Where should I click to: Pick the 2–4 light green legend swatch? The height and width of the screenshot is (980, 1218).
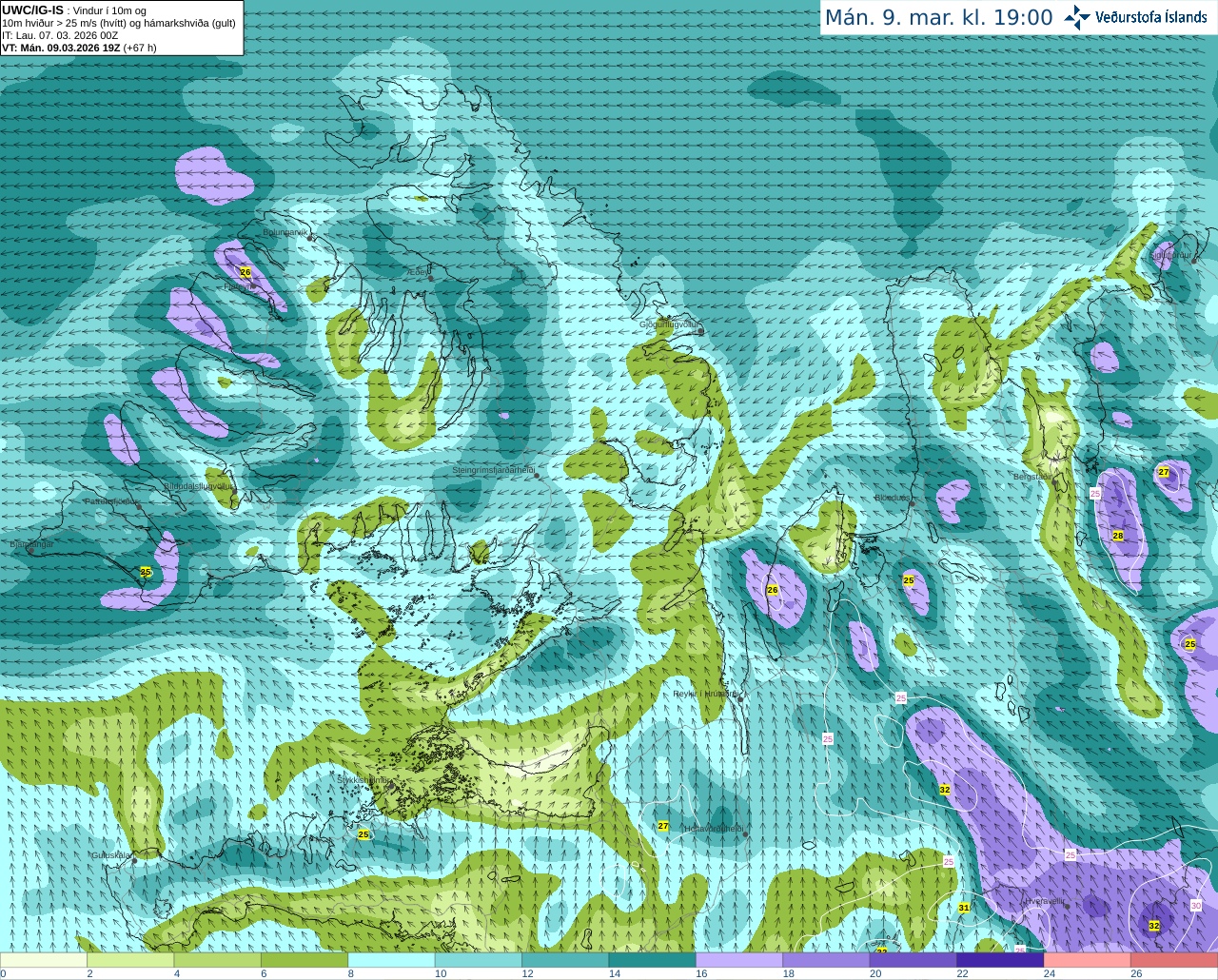[x=130, y=960]
